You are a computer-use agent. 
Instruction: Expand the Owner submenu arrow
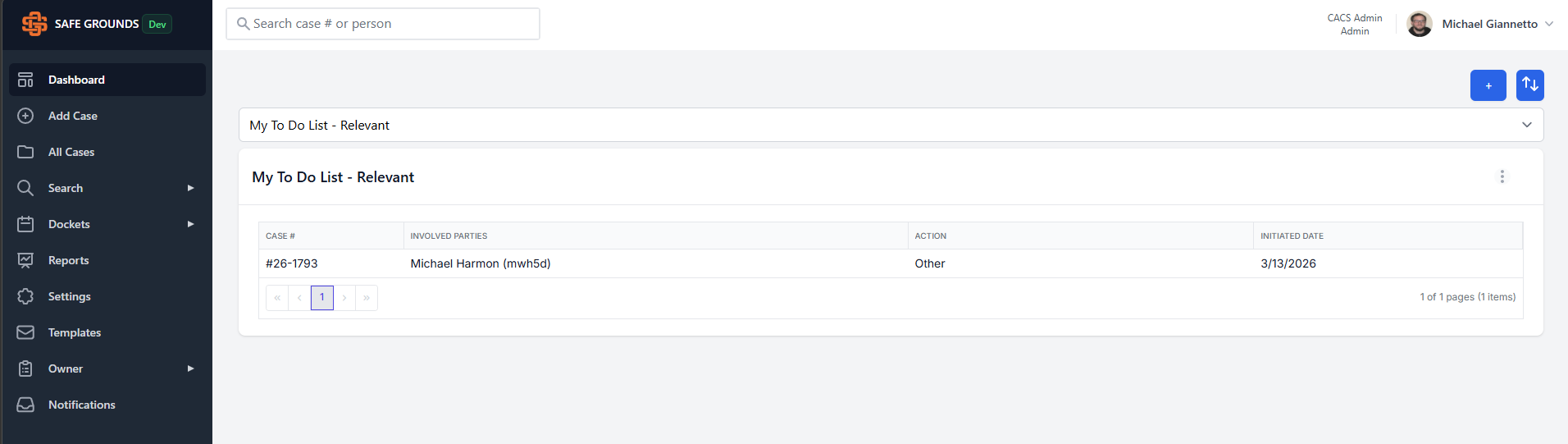point(190,368)
